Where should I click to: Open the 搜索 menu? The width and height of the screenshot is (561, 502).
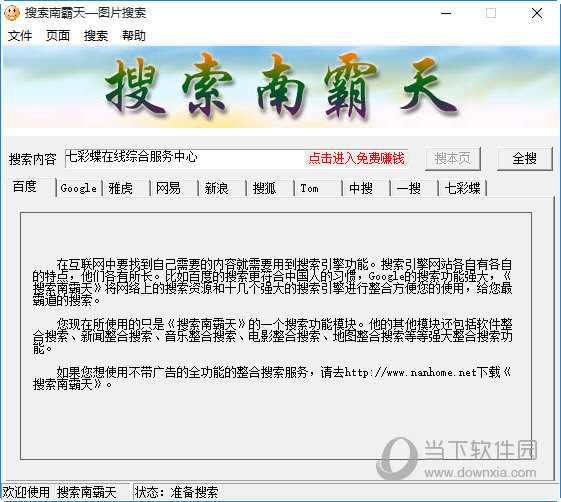[x=96, y=36]
